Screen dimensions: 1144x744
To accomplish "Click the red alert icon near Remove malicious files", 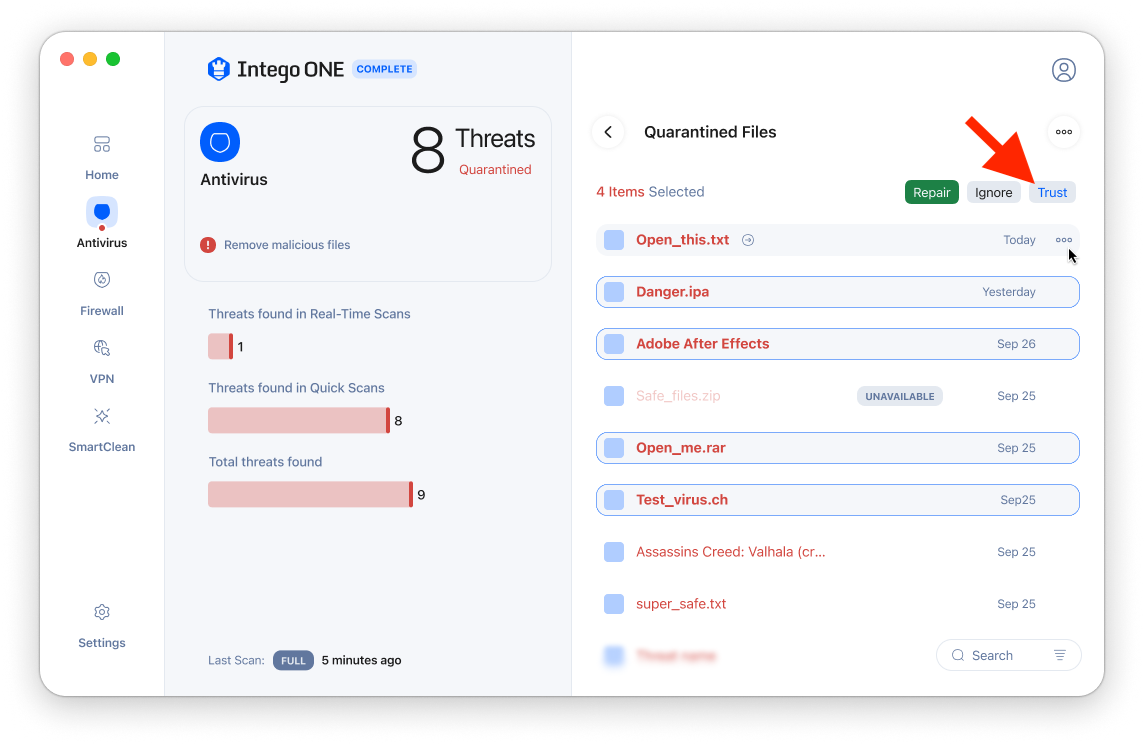I will [208, 245].
